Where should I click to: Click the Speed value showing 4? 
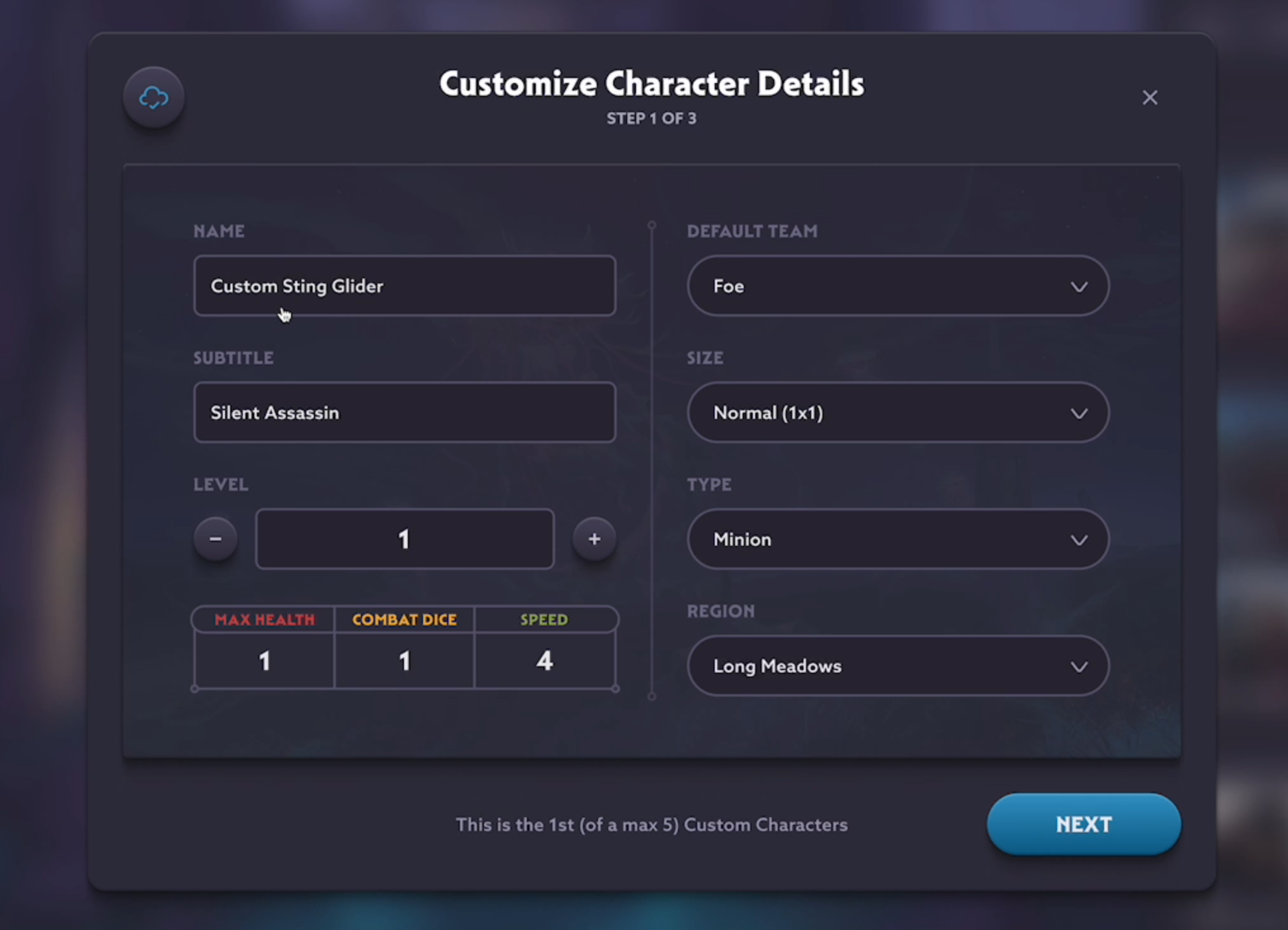[545, 661]
